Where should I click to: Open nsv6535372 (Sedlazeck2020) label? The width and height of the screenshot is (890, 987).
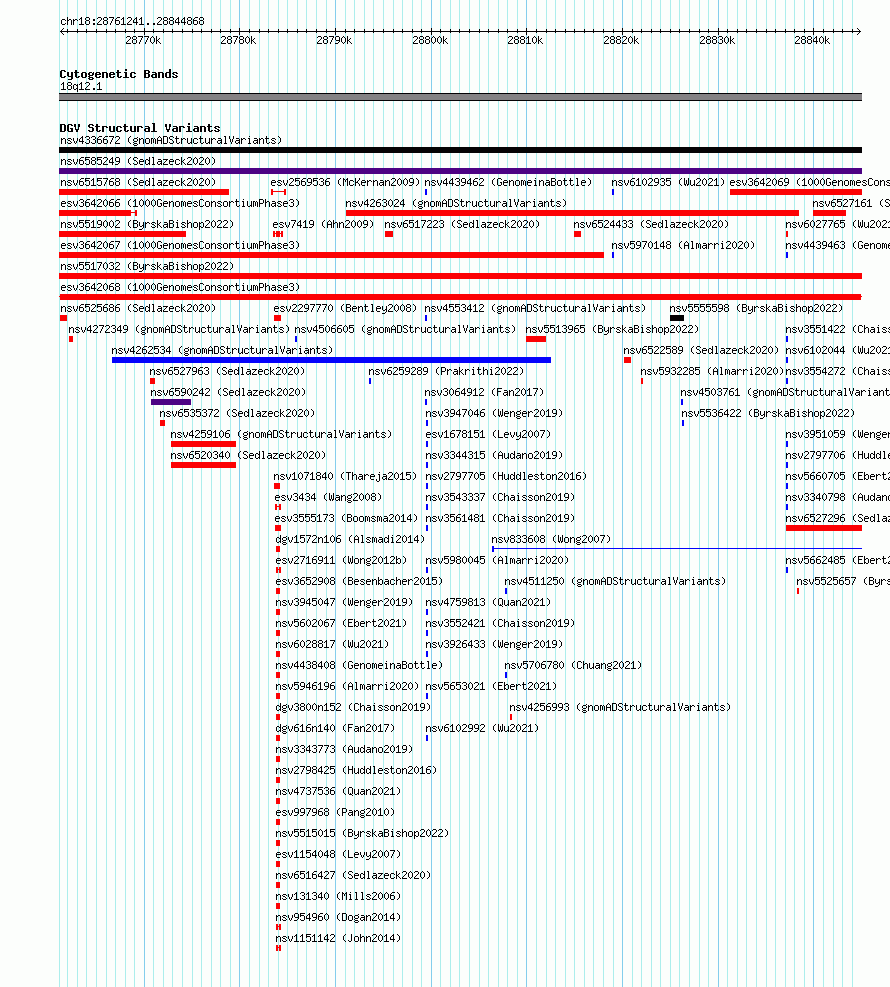coord(237,414)
